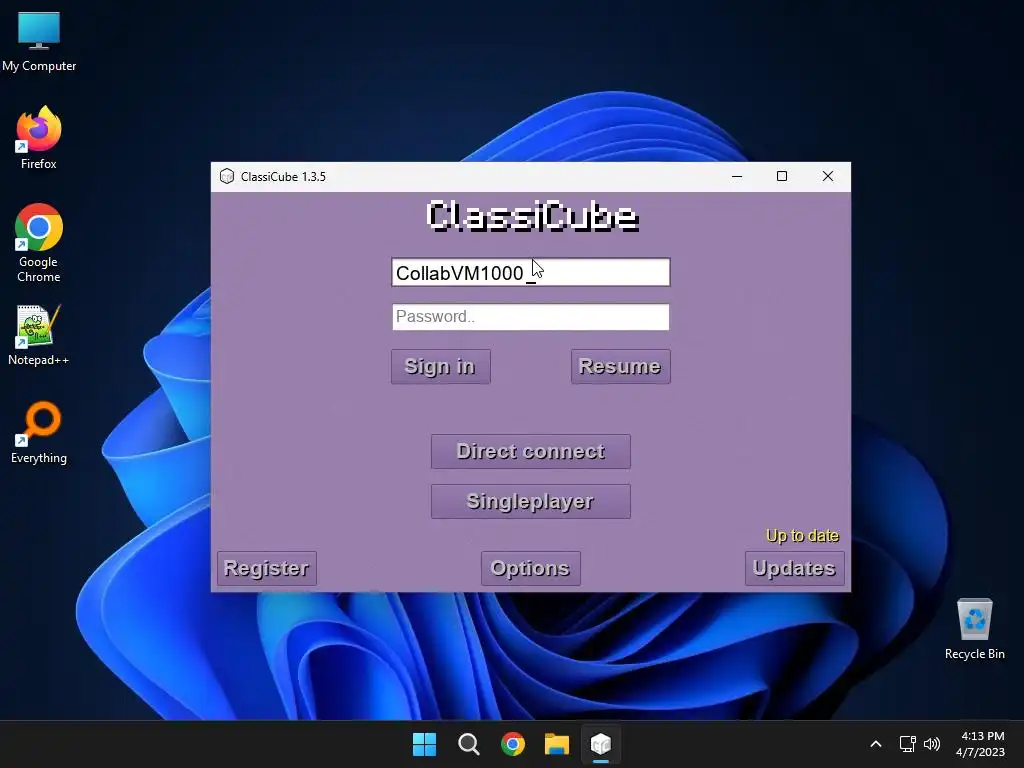Open Direct connect
This screenshot has width=1024, height=768.
[530, 451]
